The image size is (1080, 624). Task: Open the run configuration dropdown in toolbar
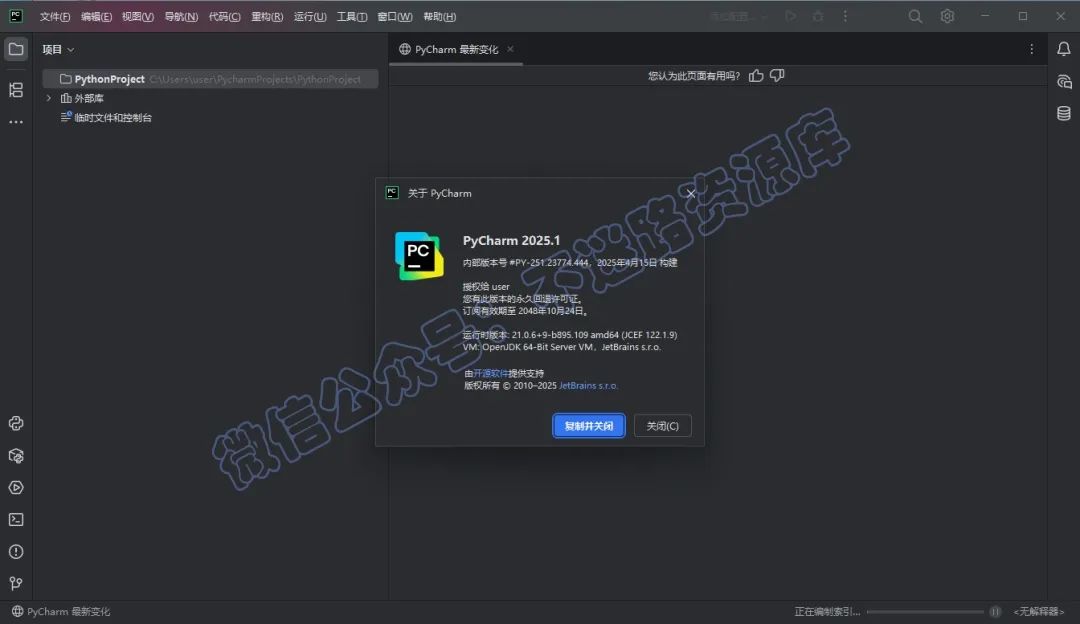point(738,16)
